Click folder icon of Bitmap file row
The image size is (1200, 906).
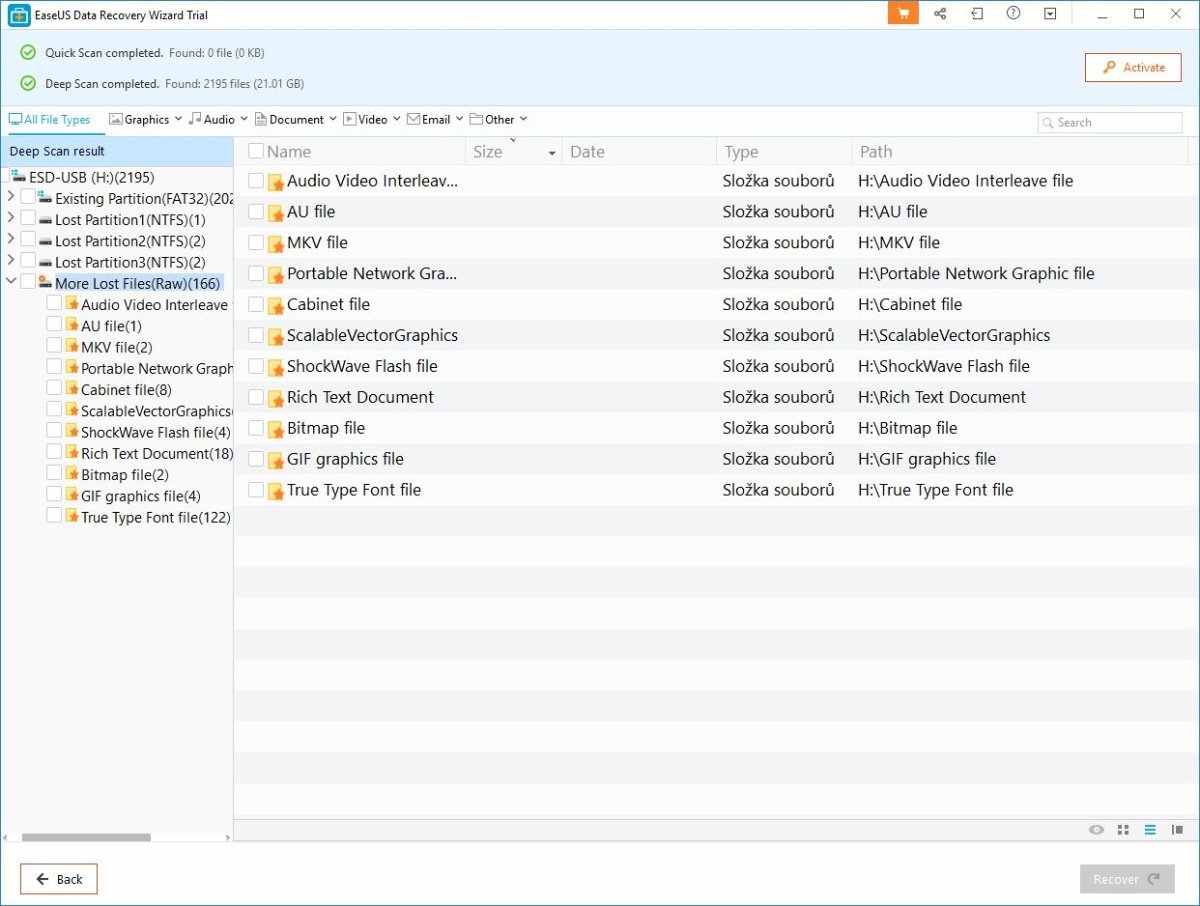[276, 430]
